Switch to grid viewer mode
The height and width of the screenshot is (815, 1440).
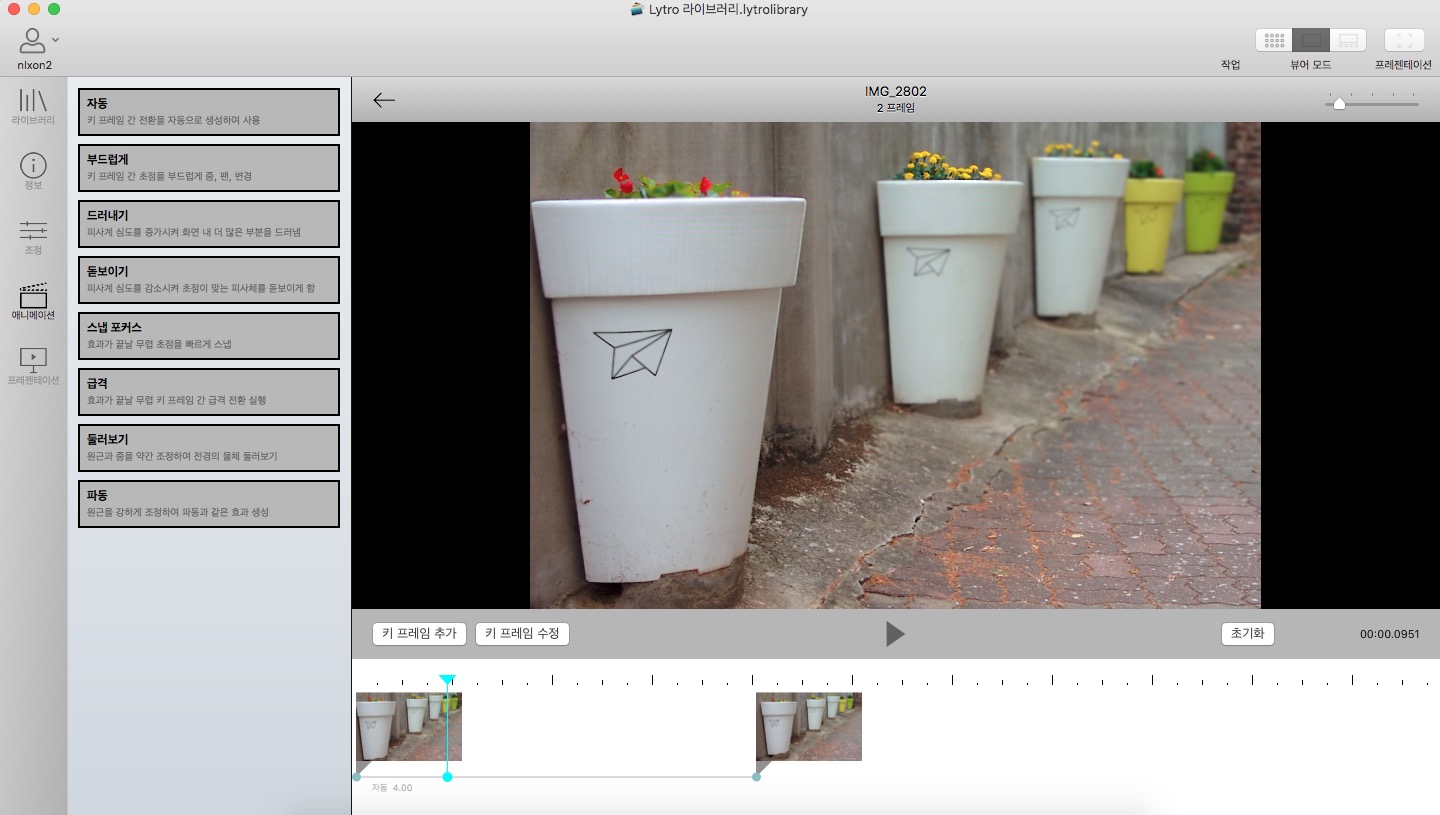(1274, 41)
